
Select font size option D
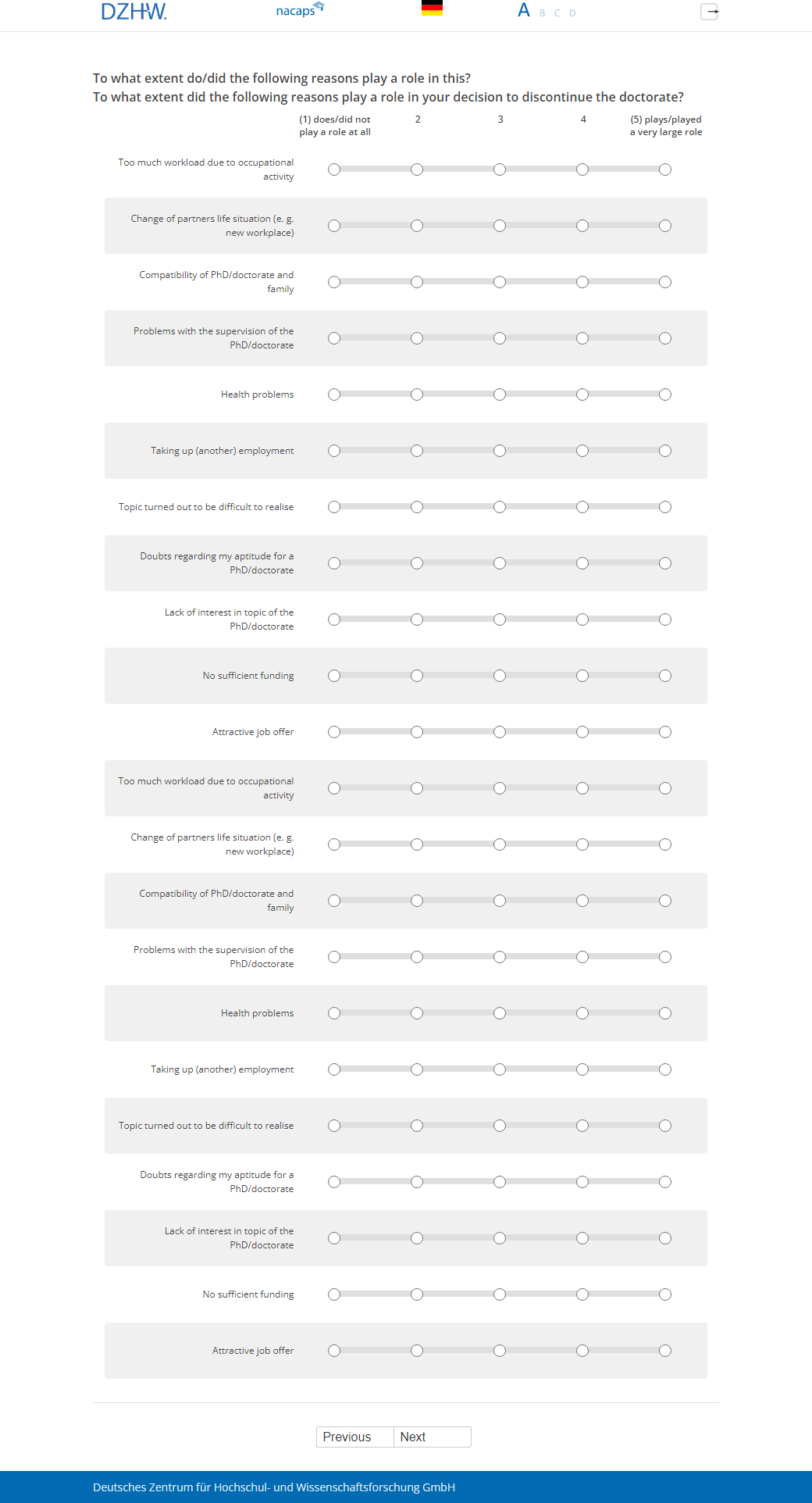(x=572, y=13)
